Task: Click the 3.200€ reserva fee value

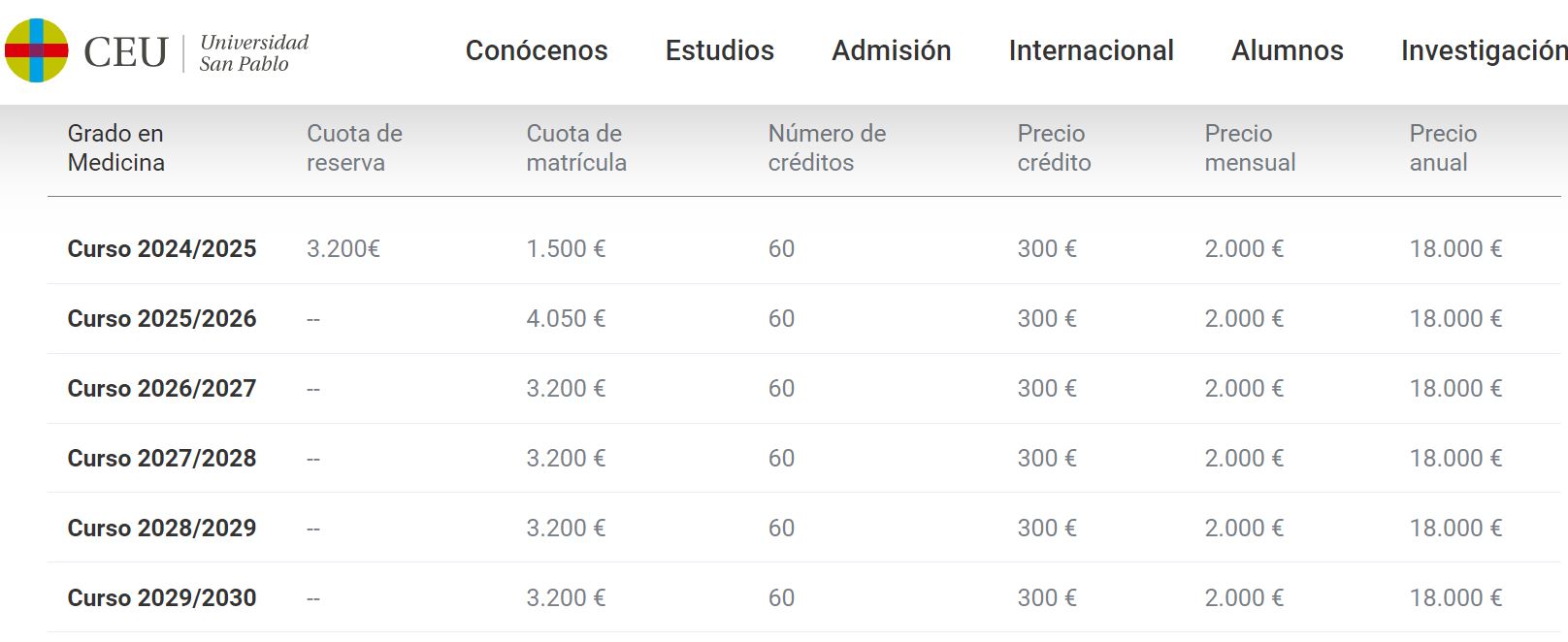Action: (343, 249)
